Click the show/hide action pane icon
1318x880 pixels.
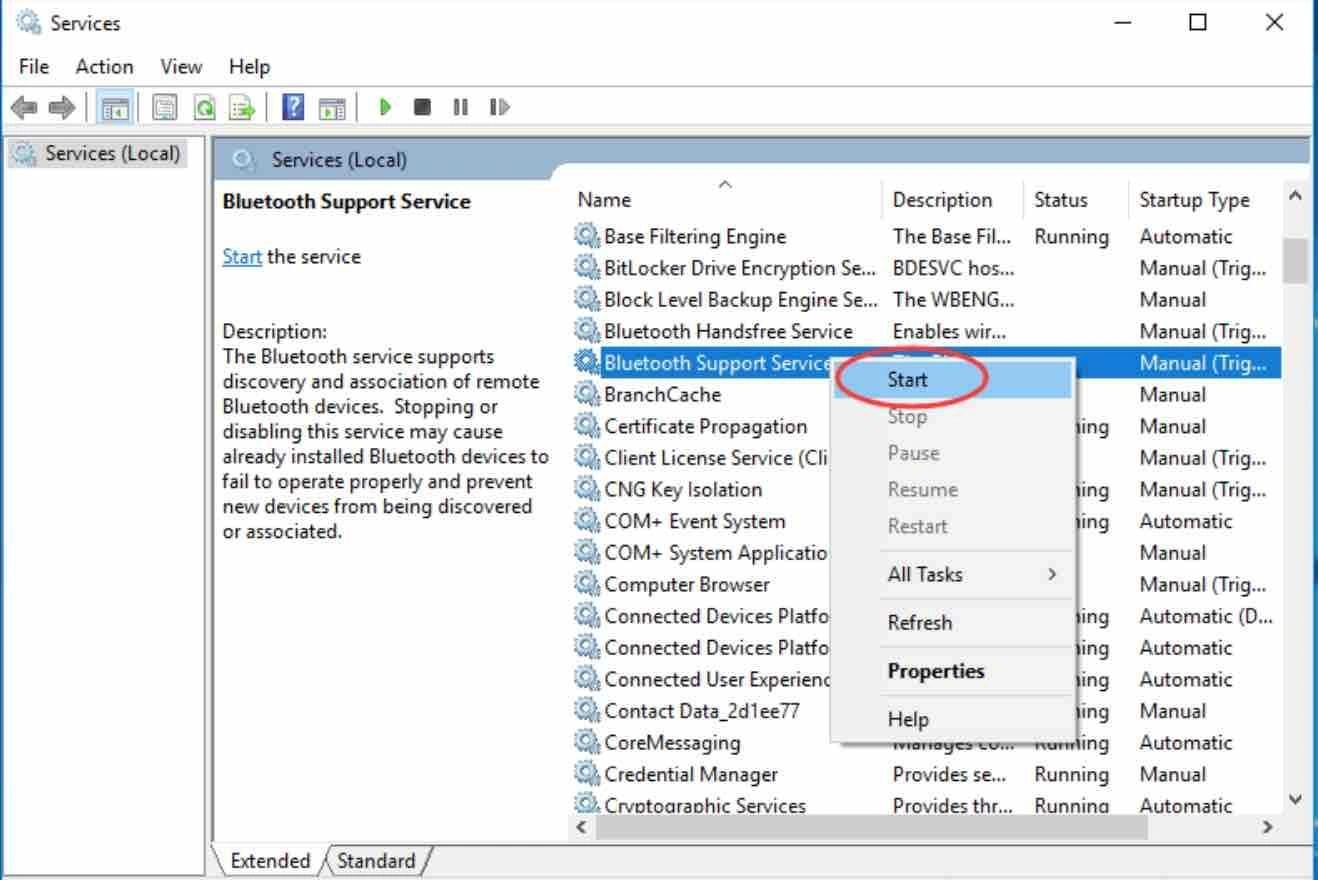[332, 107]
